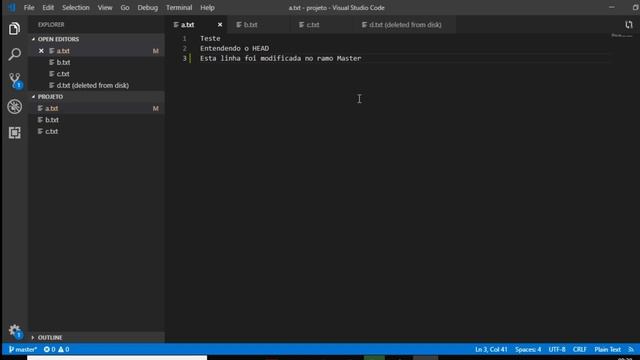Select b.txt in Open Editors

[96, 62]
